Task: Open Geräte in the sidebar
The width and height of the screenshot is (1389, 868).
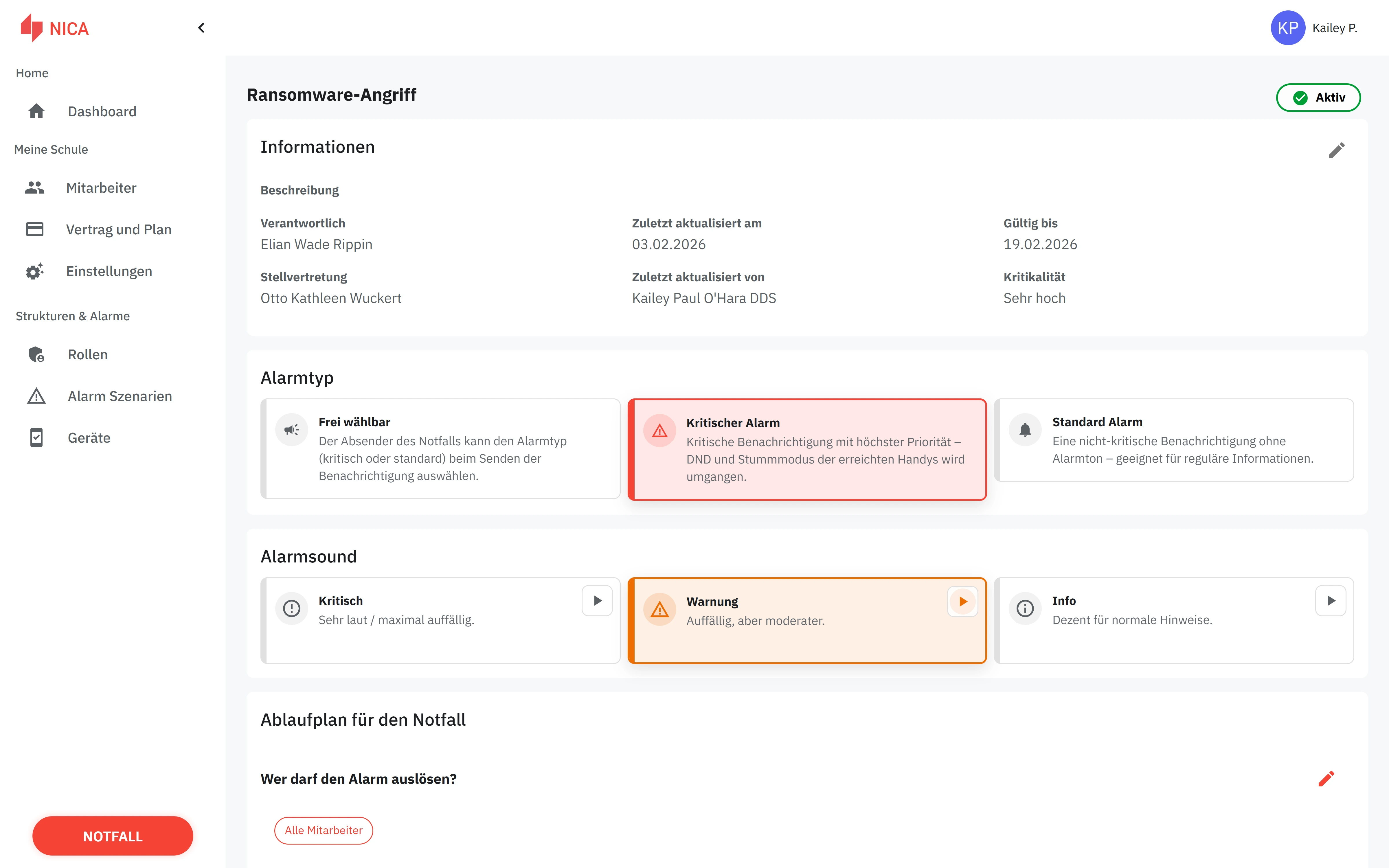Action: tap(89, 438)
